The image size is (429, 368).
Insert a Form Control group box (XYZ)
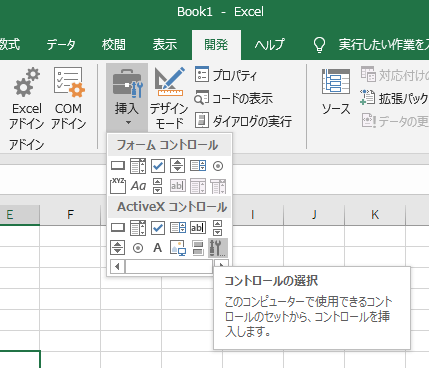(x=118, y=186)
